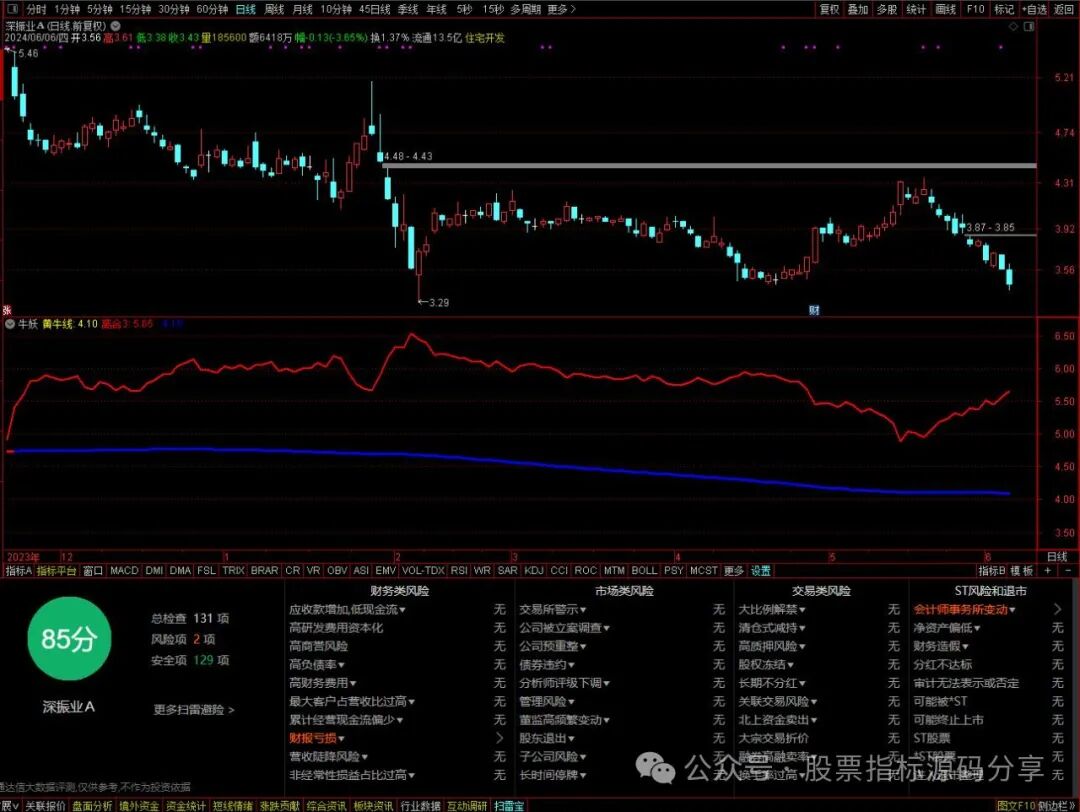Click the 多股 multi-stock button
This screenshot has width=1080, height=812.
tap(887, 9)
